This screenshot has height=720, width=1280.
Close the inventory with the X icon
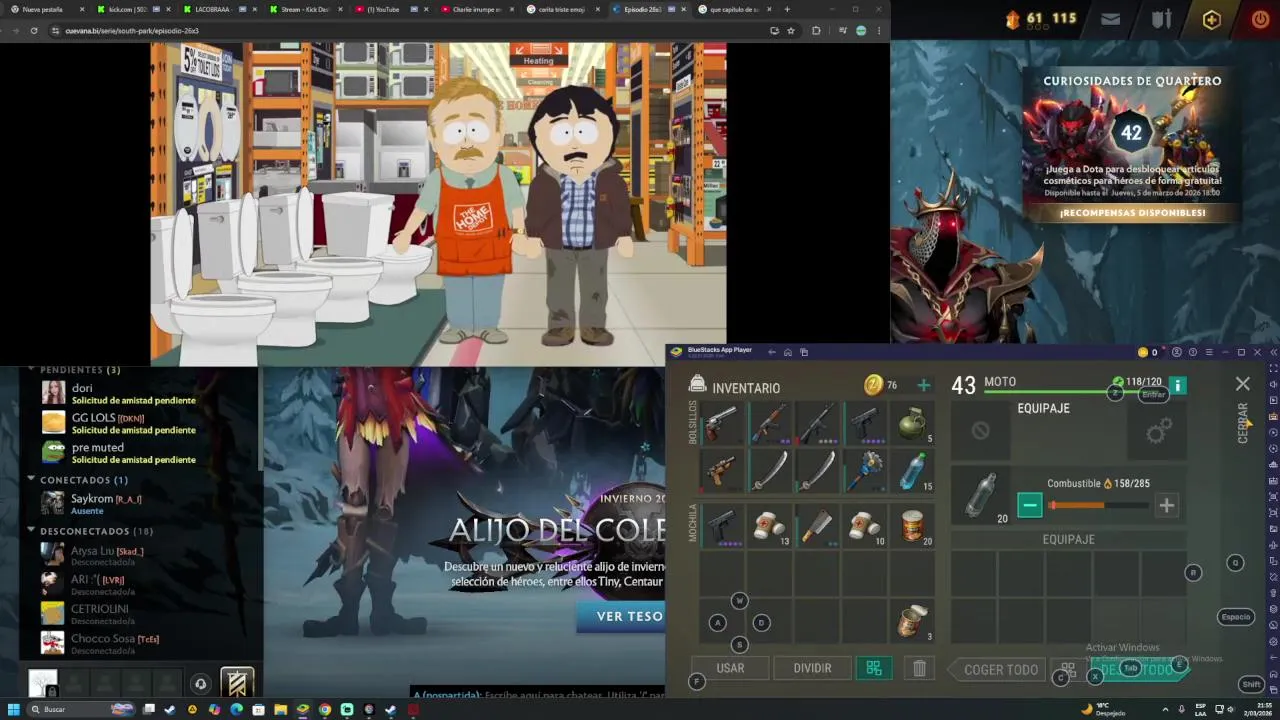[x=1242, y=384]
